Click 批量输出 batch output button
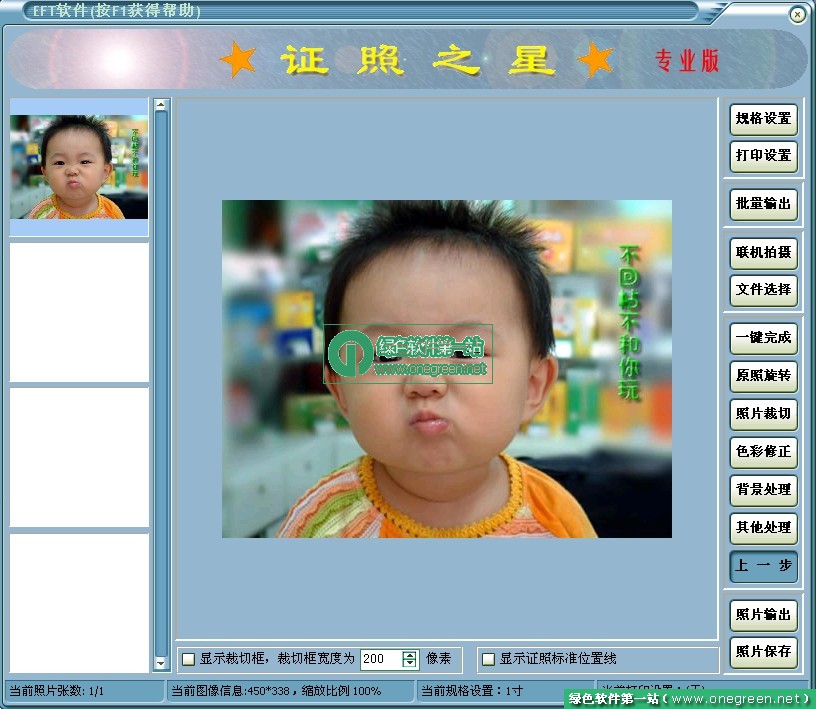 (763, 204)
